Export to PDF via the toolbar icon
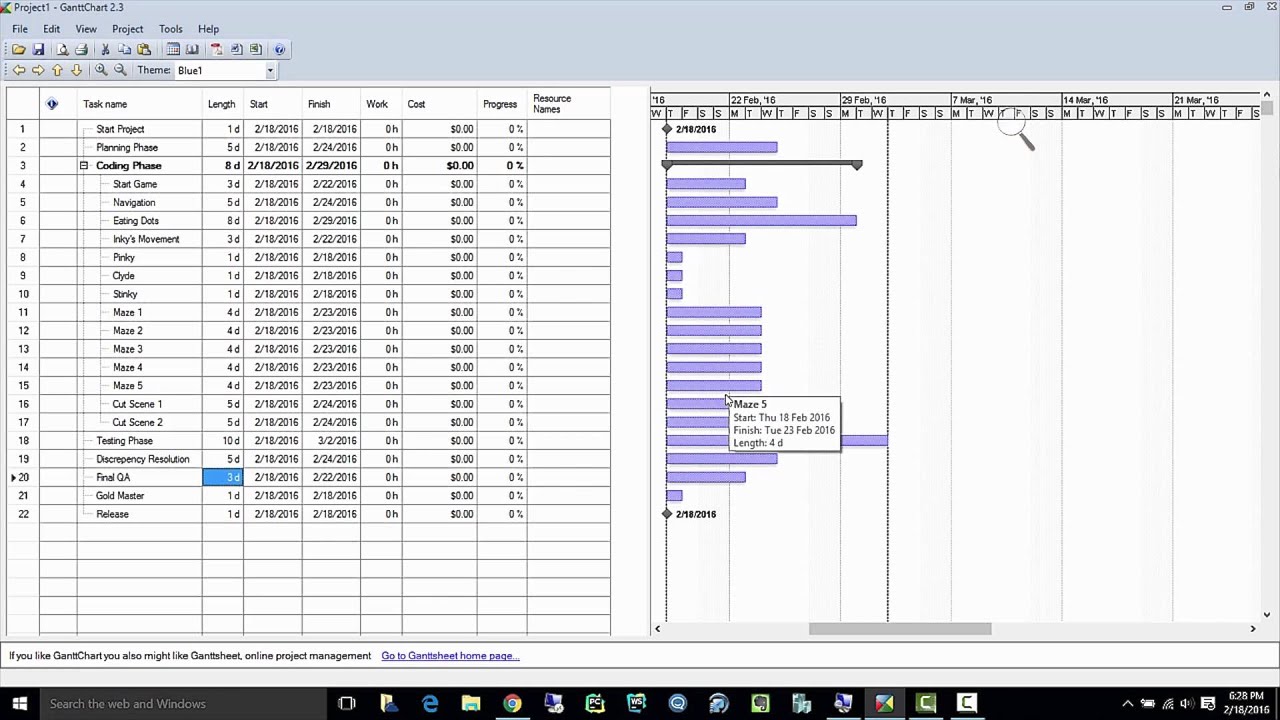Image resolution: width=1280 pixels, height=720 pixels. (x=216, y=49)
